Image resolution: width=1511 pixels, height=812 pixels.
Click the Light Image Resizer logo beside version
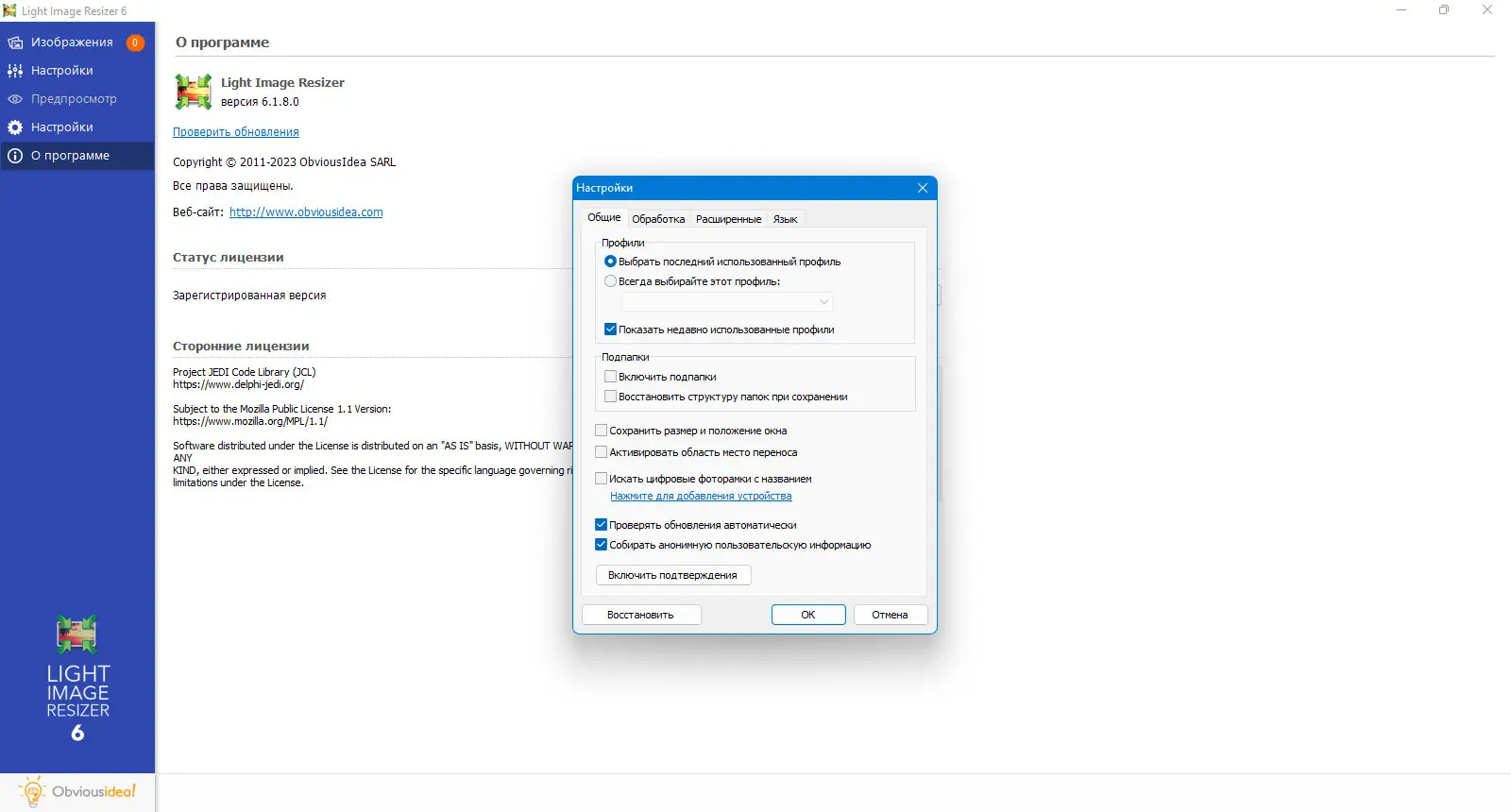tap(194, 92)
